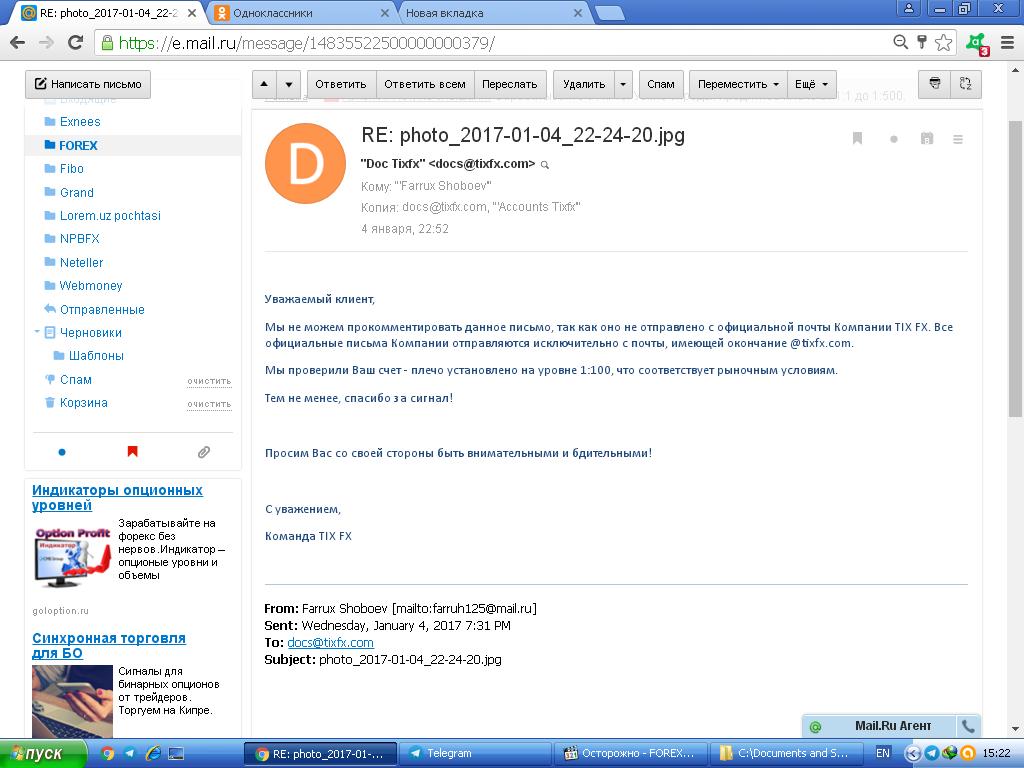The width and height of the screenshot is (1024, 768).
Task: Filter folder by flagged using the red flag
Action: (133, 451)
